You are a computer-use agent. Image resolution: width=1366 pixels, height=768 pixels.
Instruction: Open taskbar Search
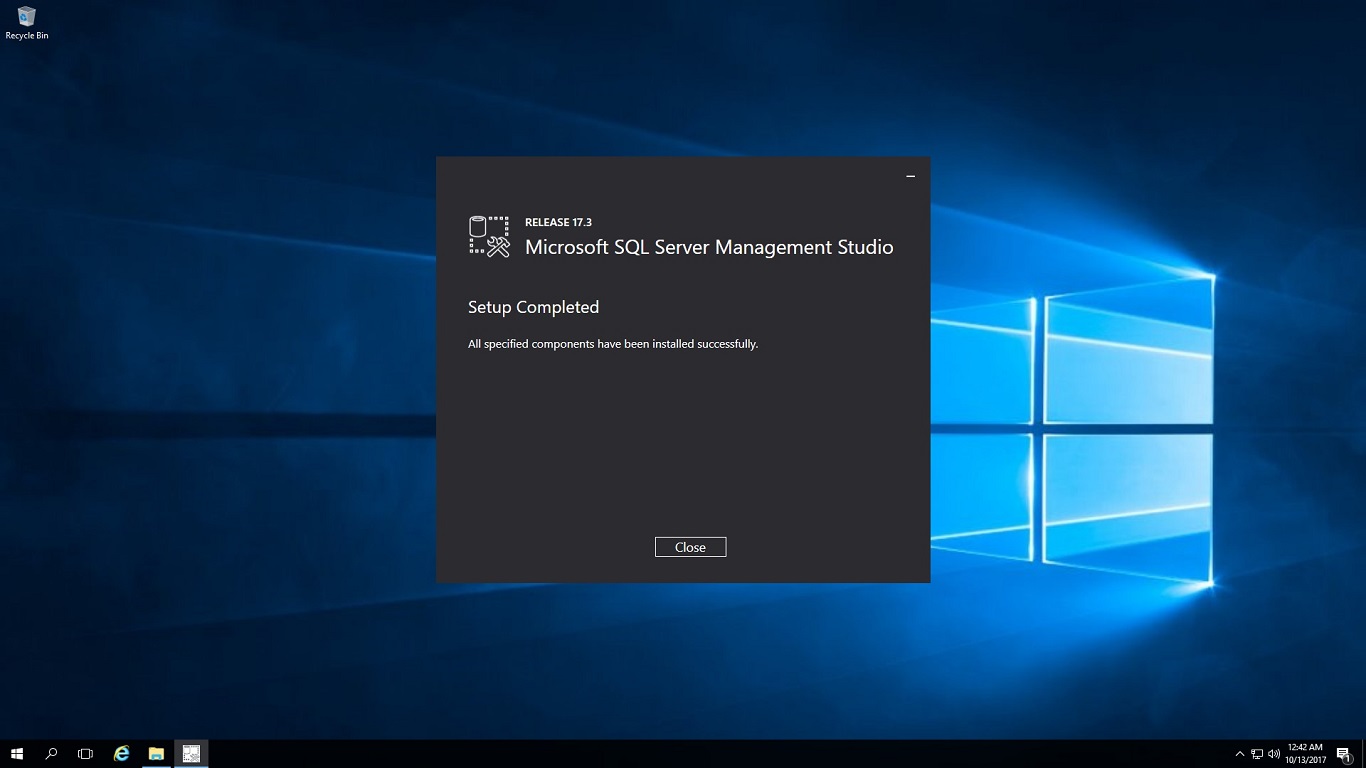pyautogui.click(x=52, y=753)
